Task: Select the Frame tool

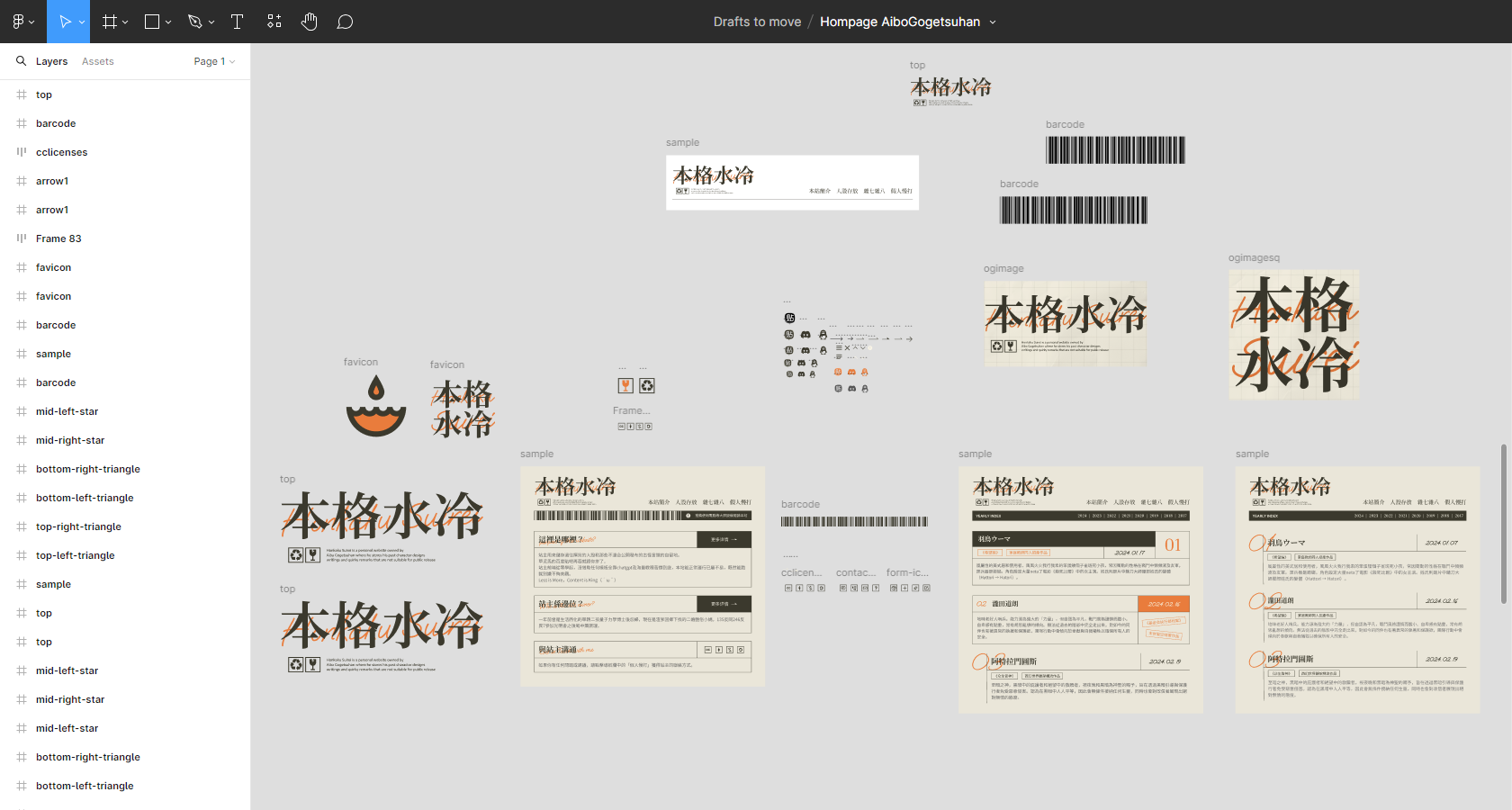Action: point(110,22)
